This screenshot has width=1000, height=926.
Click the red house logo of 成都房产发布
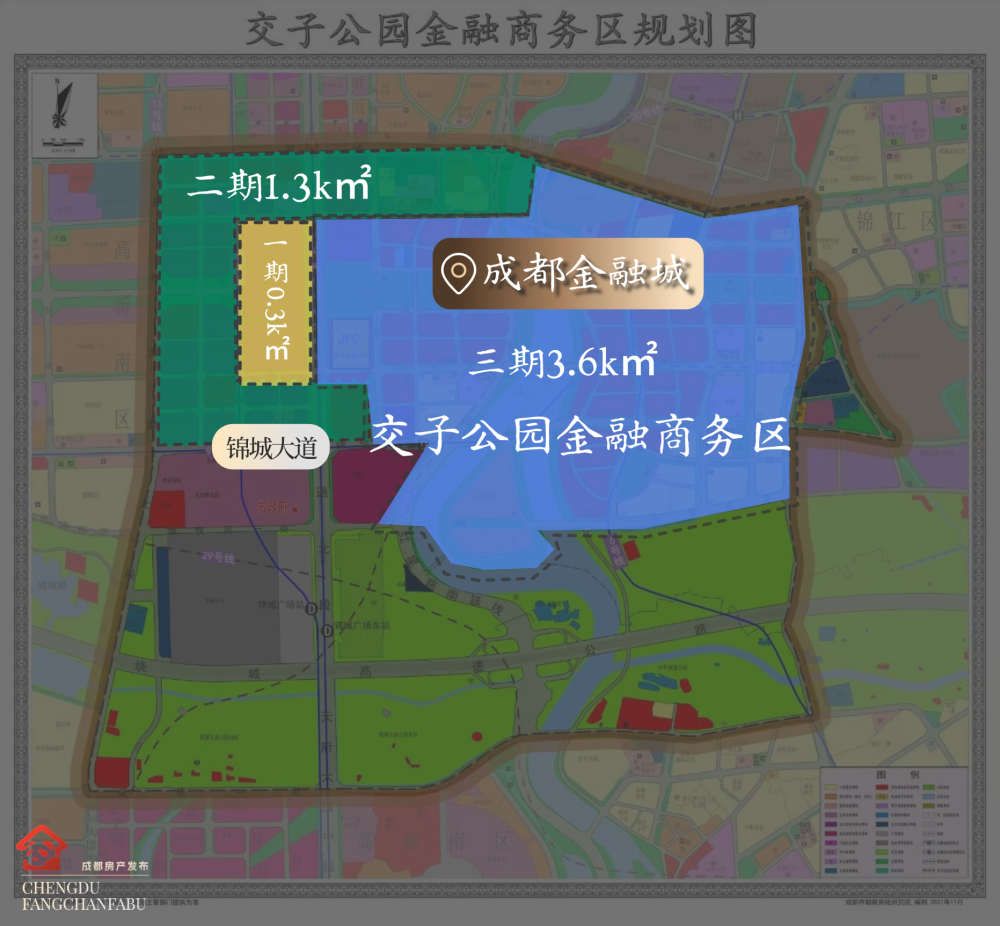click(41, 848)
